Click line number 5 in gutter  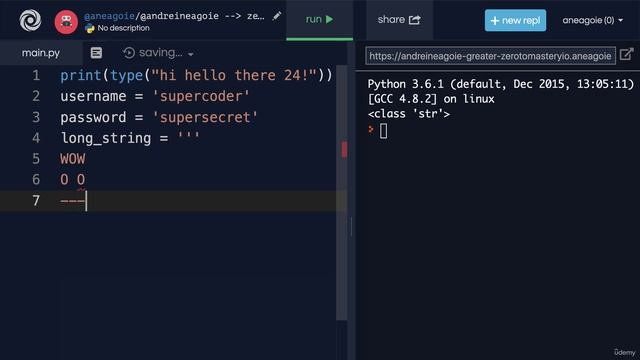36,159
